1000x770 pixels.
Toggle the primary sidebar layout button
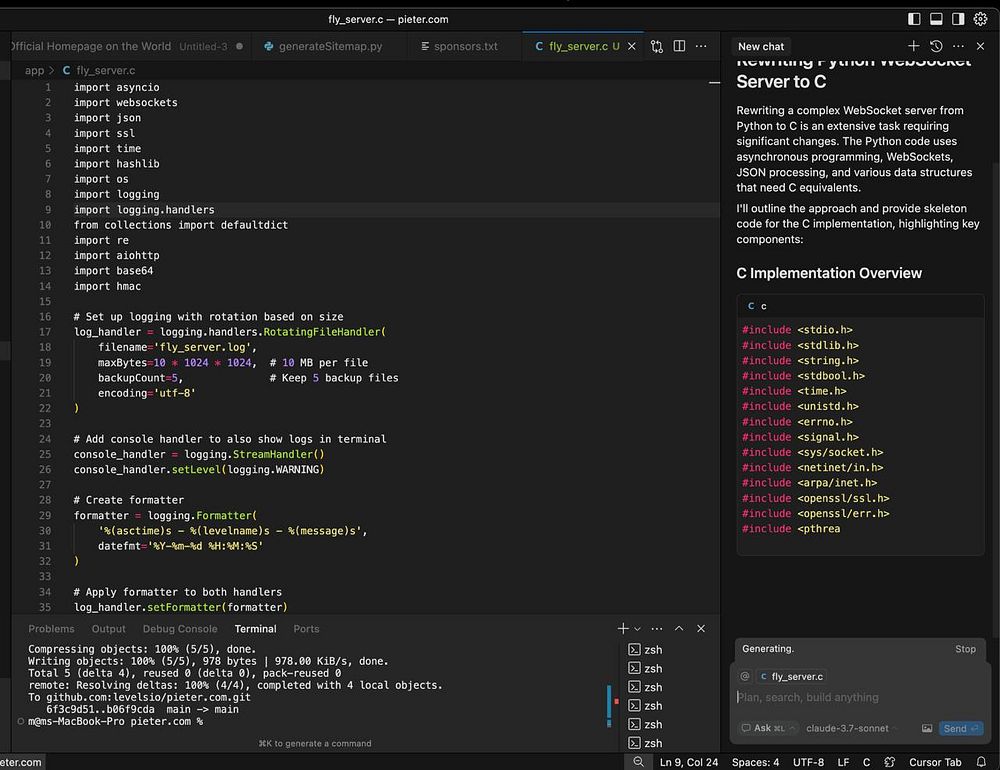914,19
